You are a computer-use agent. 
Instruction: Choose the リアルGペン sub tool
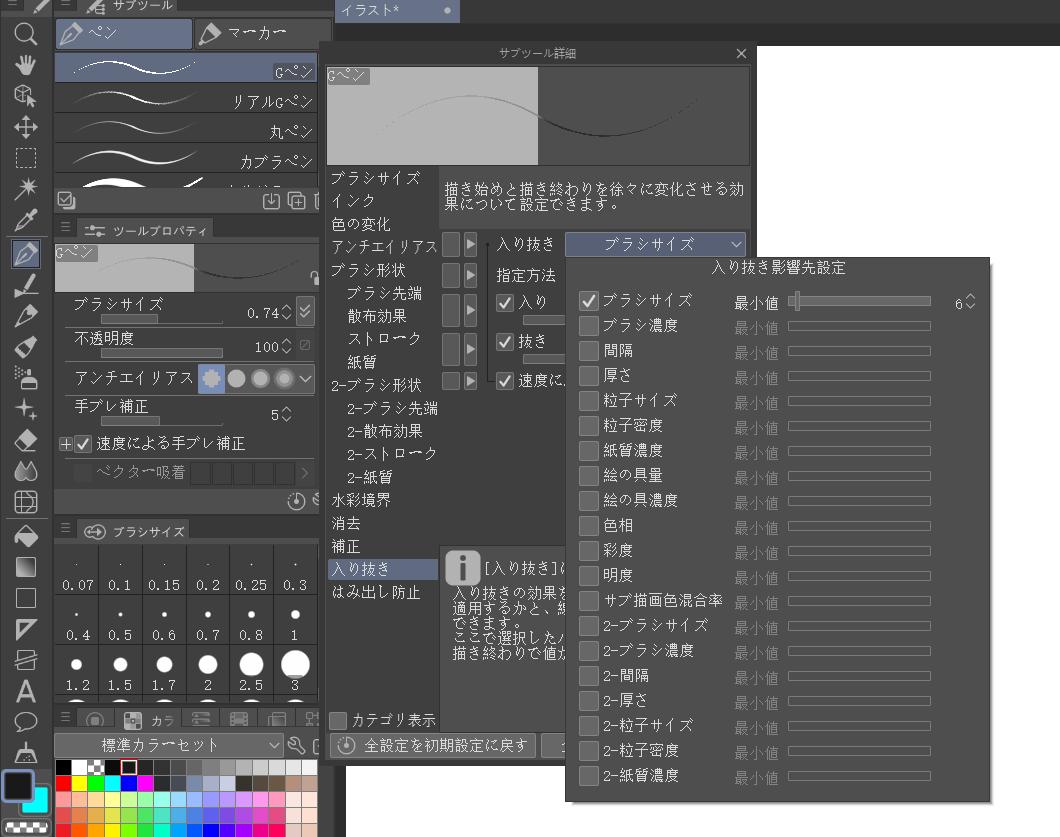(x=186, y=99)
